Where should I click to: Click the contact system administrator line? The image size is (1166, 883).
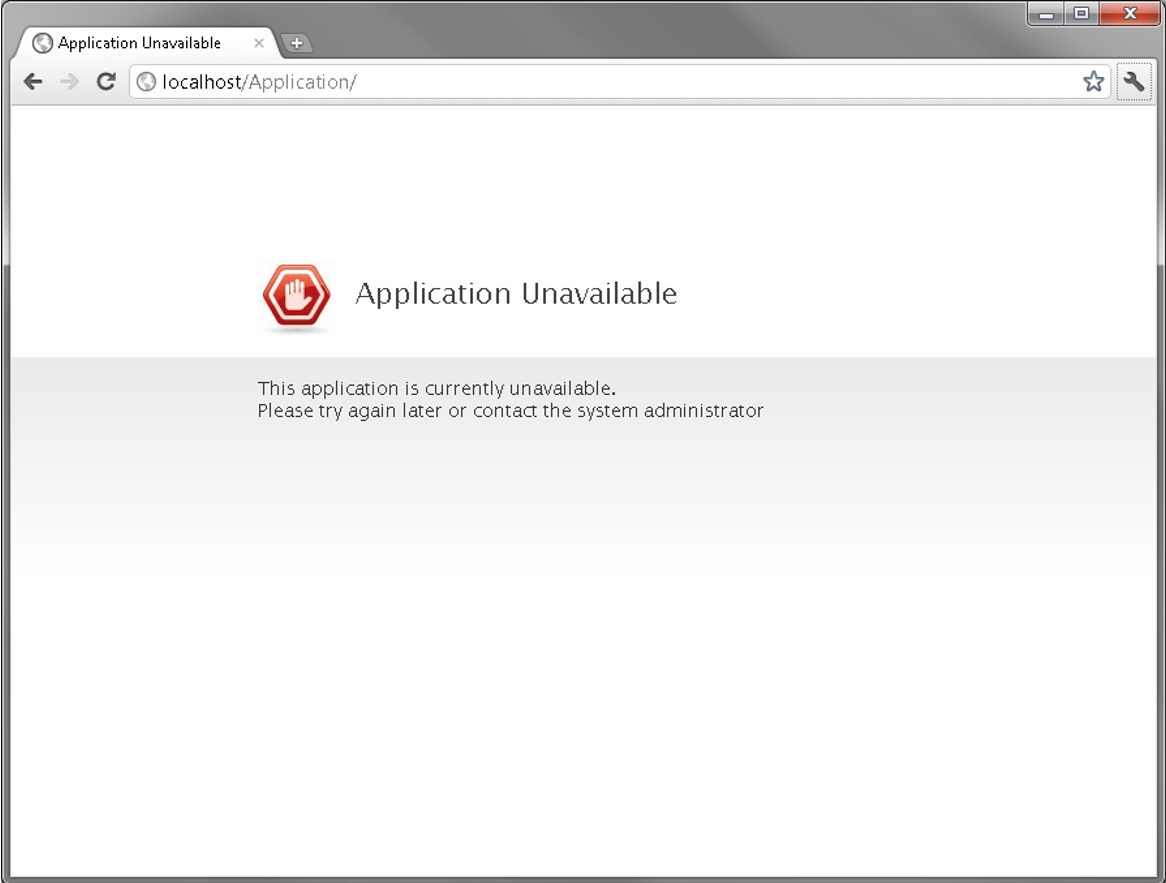[x=511, y=410]
